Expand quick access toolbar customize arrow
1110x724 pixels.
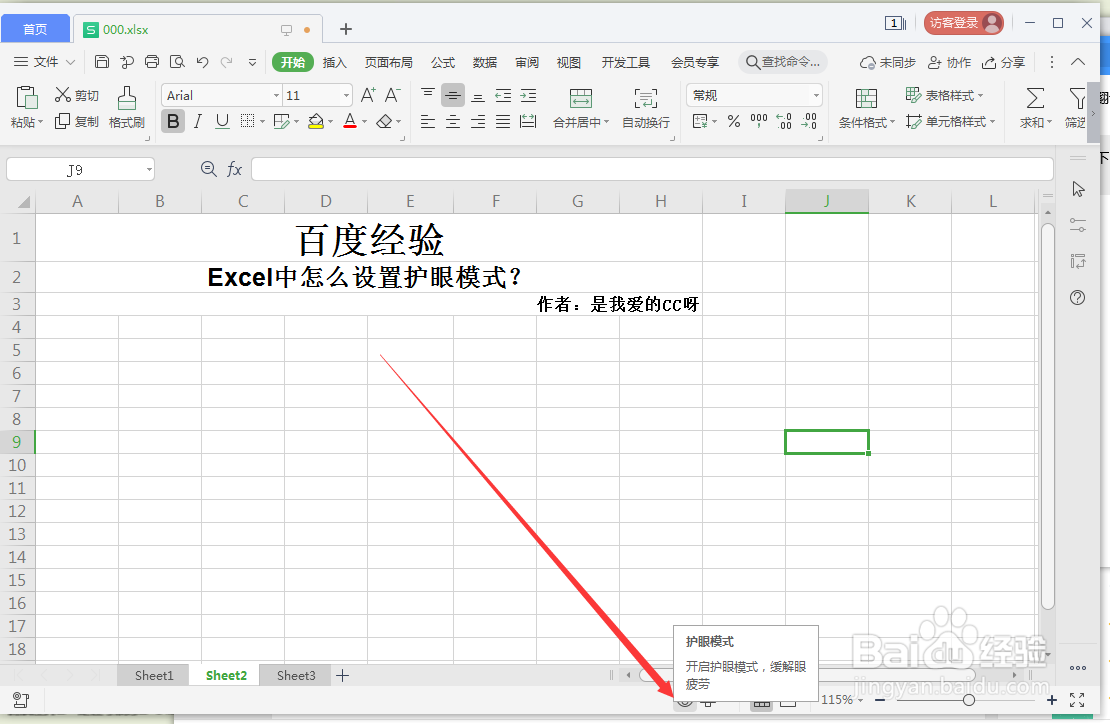(252, 62)
